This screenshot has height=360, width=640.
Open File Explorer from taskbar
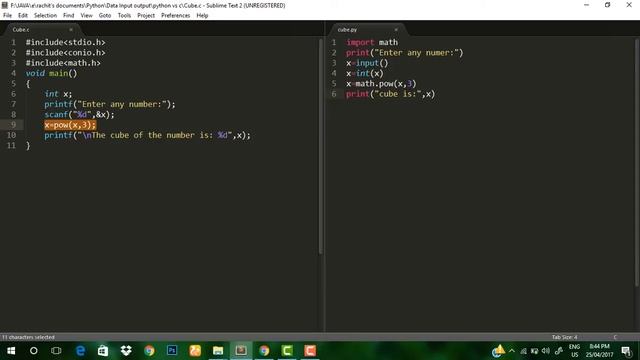click(218, 351)
